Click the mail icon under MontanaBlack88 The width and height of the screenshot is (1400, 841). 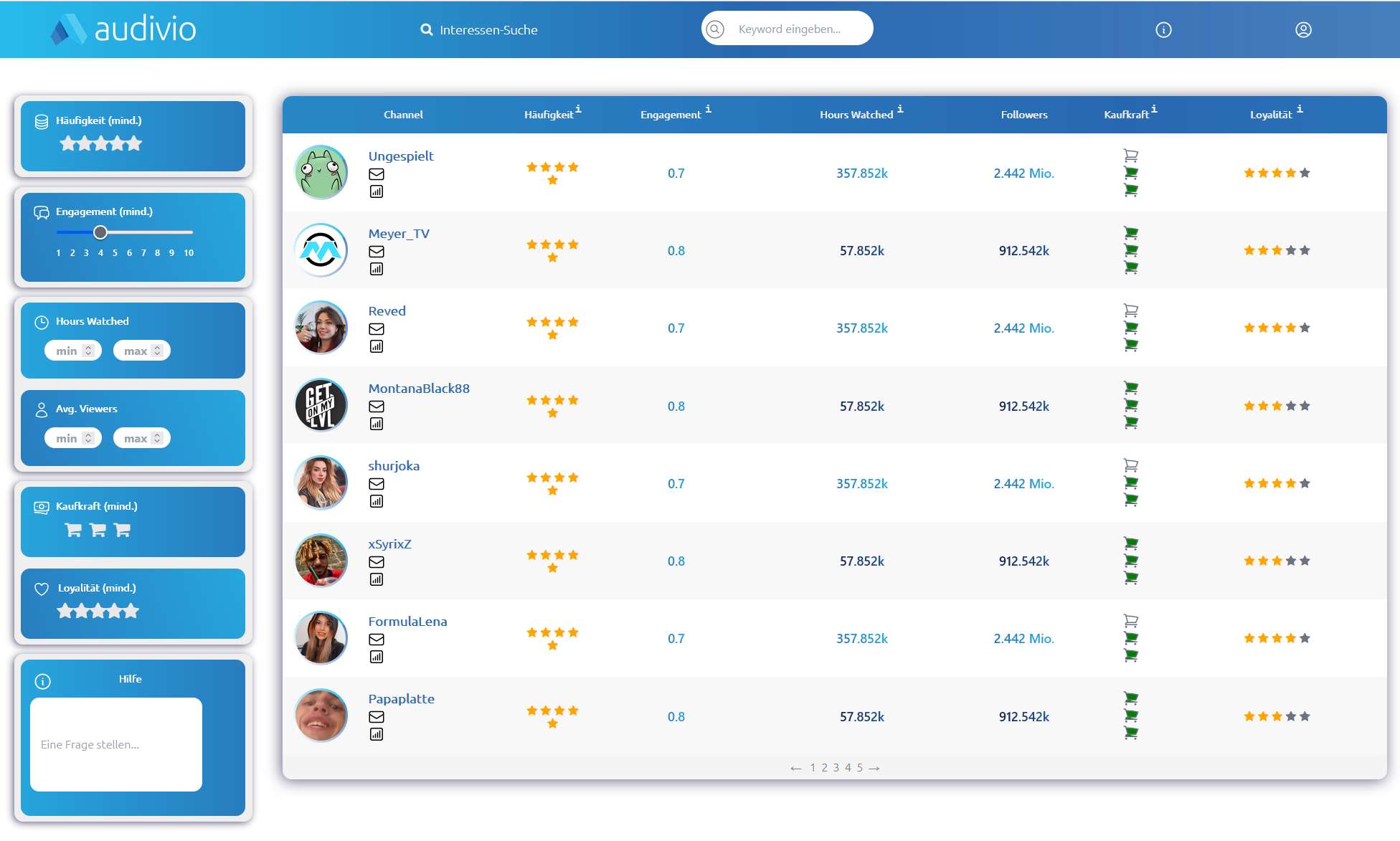click(x=377, y=407)
